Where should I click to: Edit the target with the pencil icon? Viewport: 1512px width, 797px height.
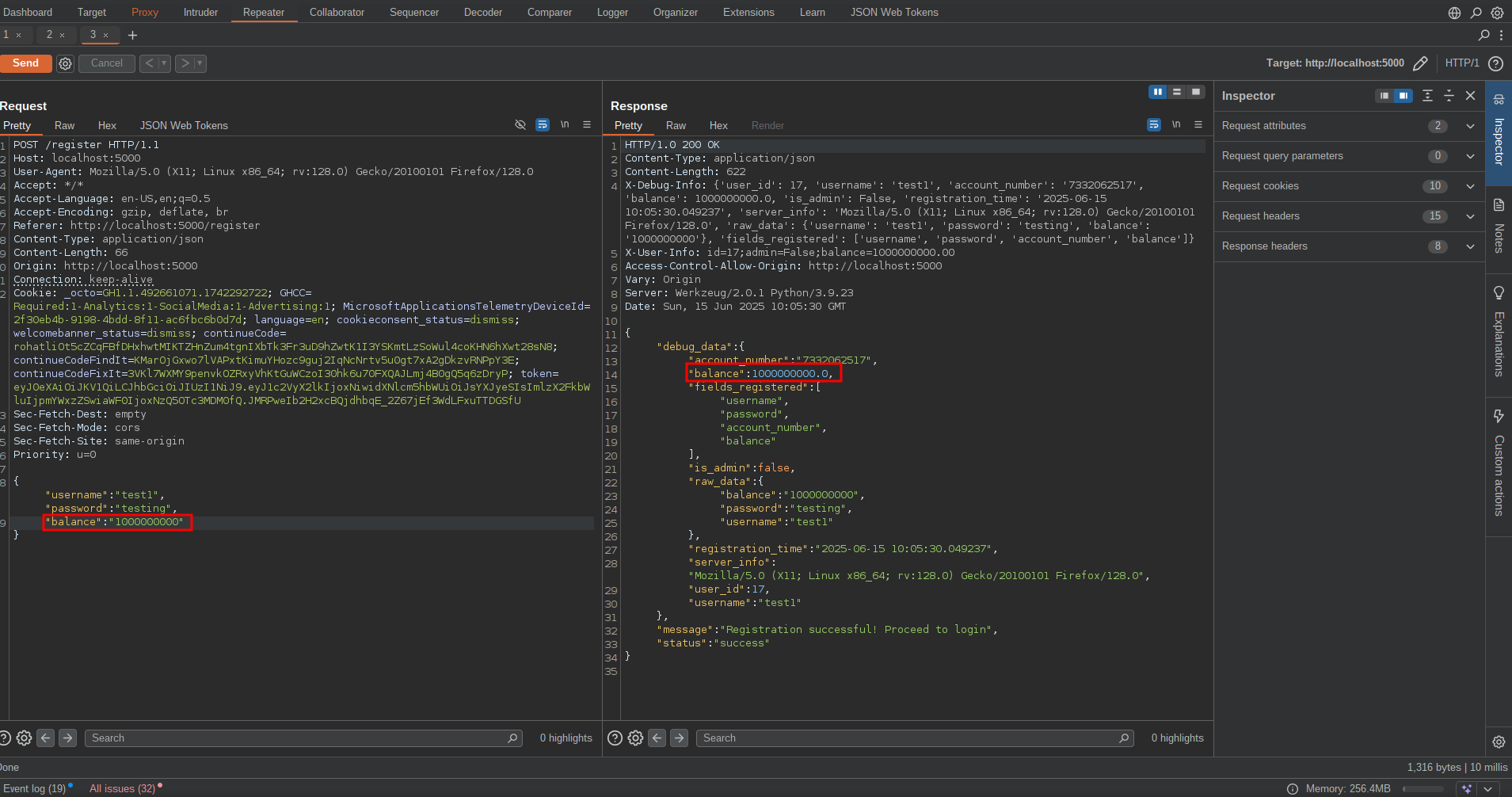[x=1420, y=63]
